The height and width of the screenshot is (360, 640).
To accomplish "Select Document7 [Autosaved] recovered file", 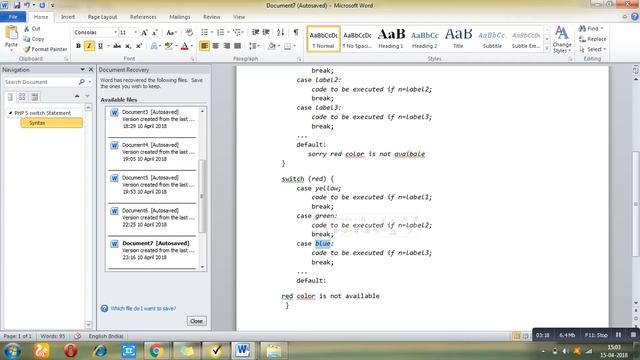I will tap(153, 251).
